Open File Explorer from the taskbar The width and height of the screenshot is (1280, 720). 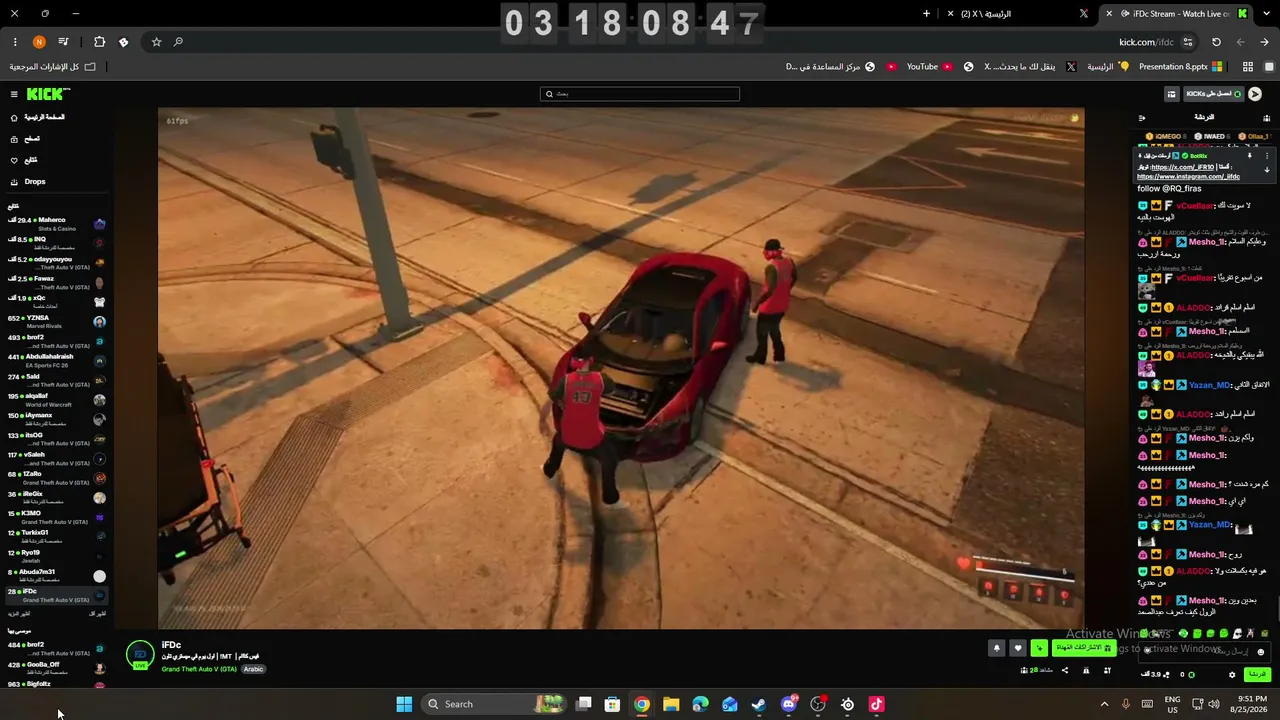[671, 704]
